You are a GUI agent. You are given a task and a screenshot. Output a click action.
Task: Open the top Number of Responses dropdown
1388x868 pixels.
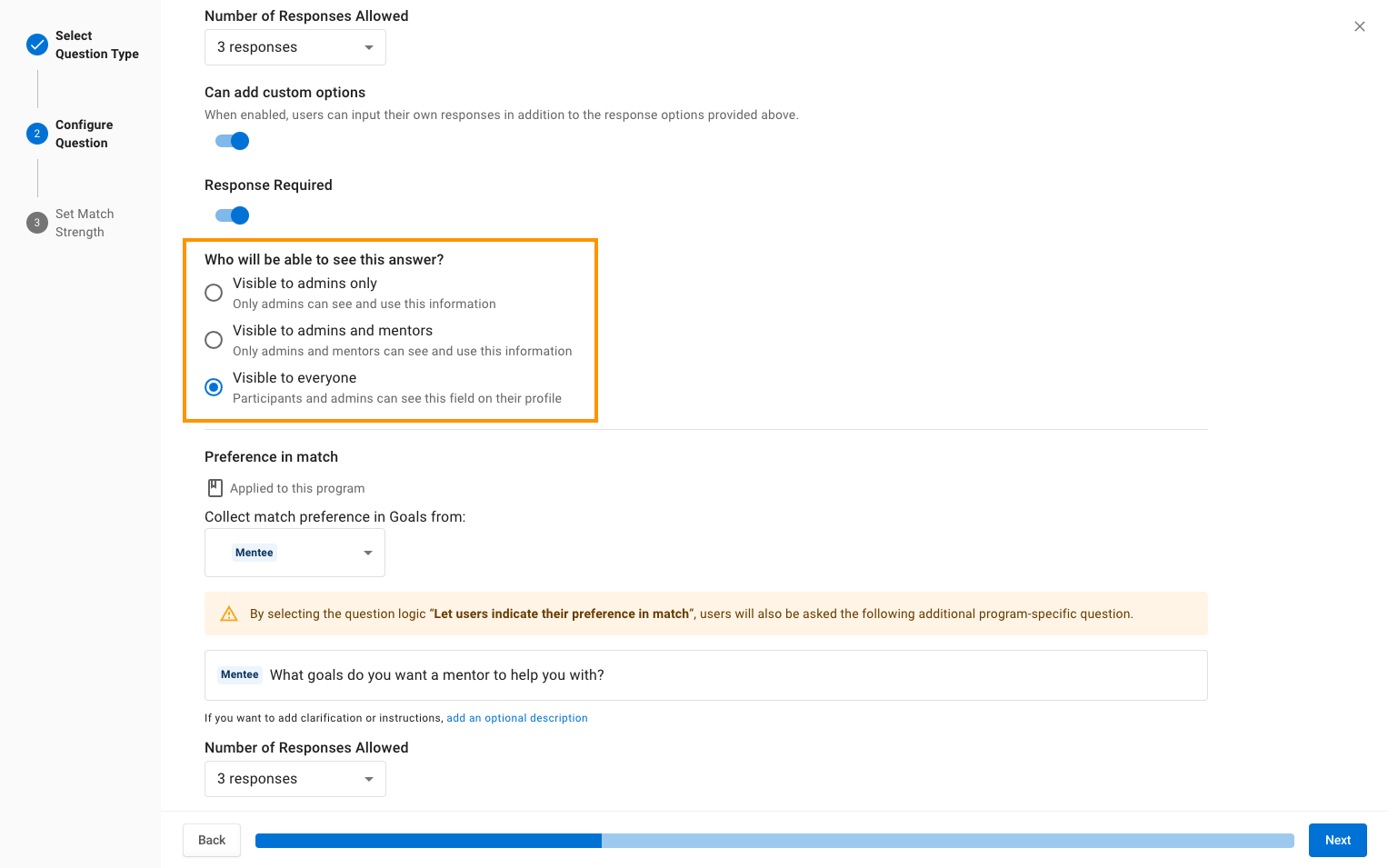point(295,47)
